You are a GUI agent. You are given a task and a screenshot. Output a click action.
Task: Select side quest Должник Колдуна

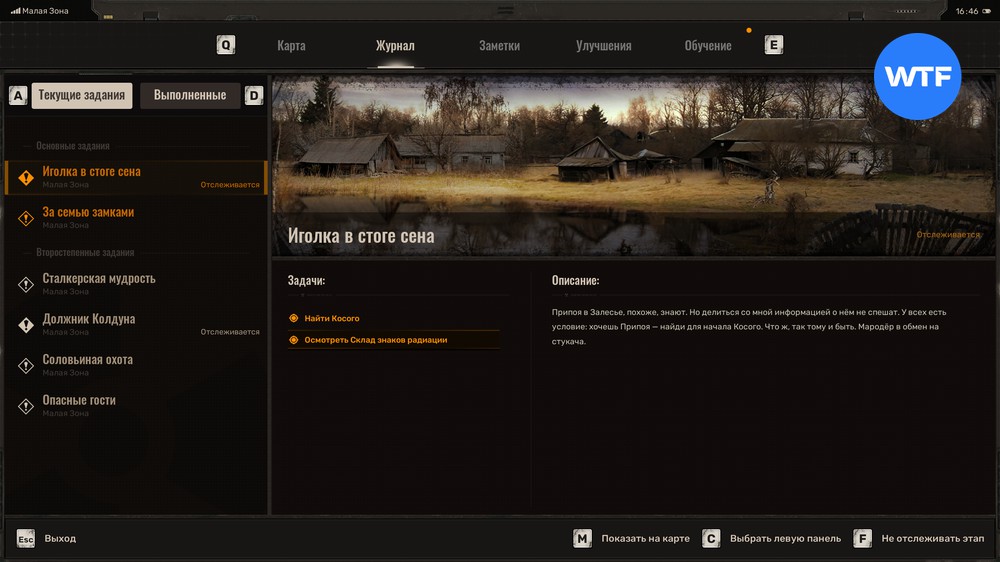88,320
